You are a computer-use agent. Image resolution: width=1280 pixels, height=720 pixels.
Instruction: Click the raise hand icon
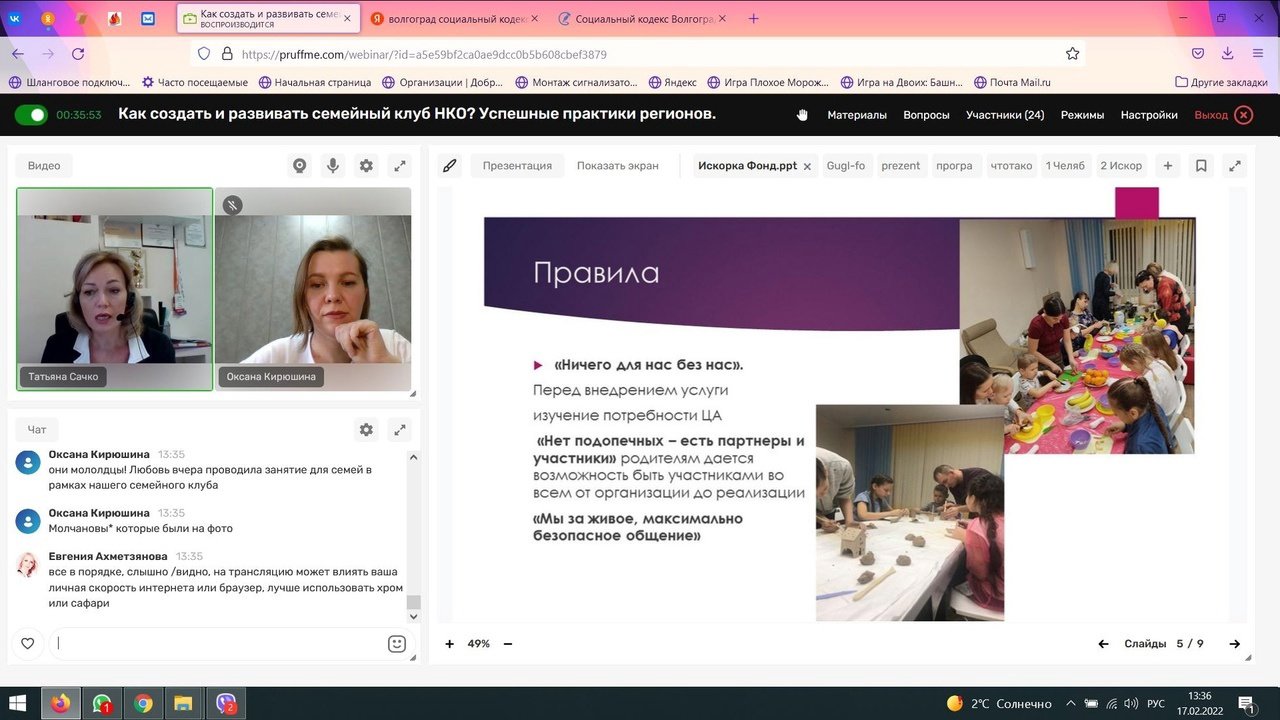click(x=802, y=115)
